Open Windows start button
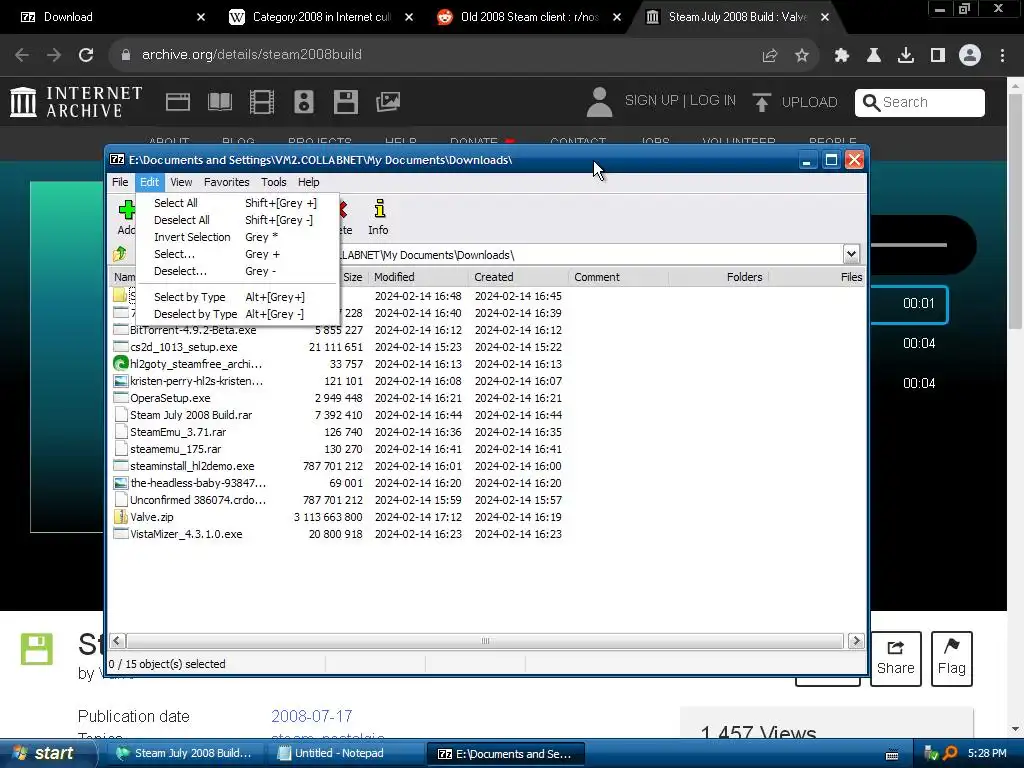Screen dimensions: 1024x768 click(x=47, y=754)
